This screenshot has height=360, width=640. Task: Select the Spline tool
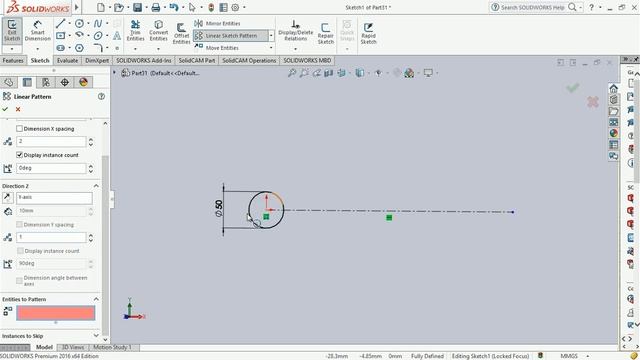[x=98, y=23]
